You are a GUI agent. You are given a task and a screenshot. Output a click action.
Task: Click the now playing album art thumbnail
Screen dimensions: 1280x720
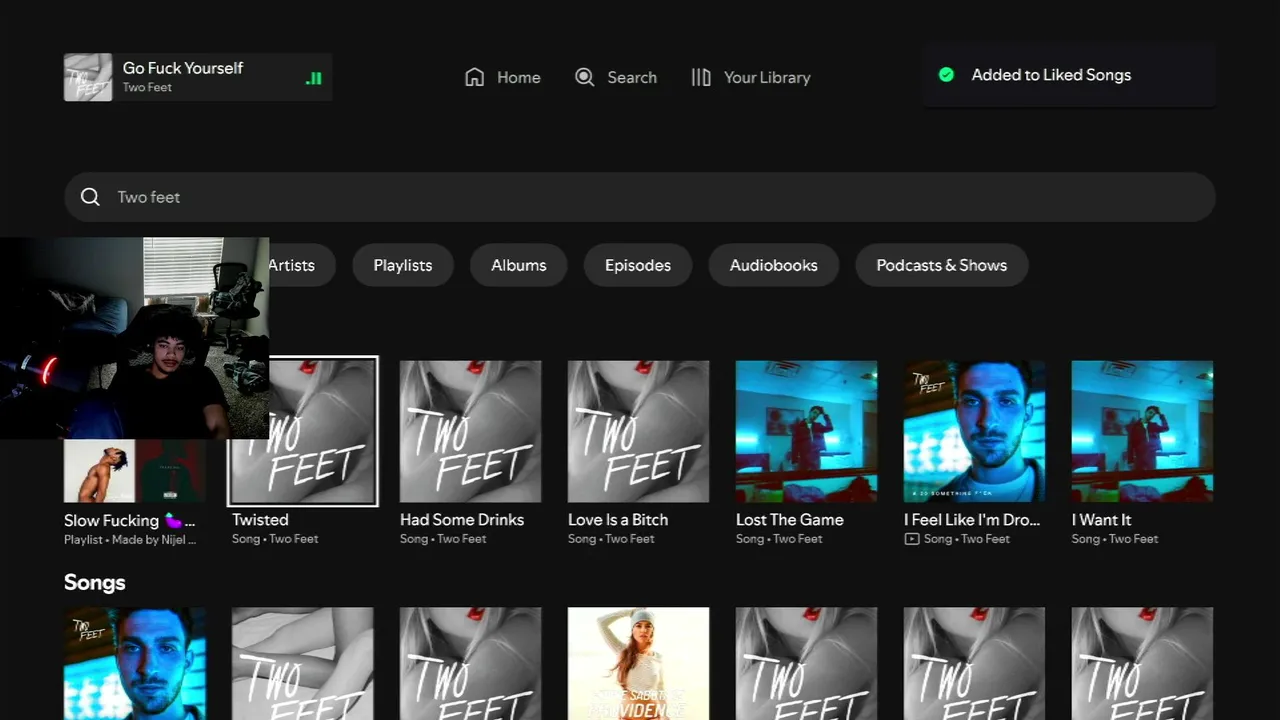88,77
